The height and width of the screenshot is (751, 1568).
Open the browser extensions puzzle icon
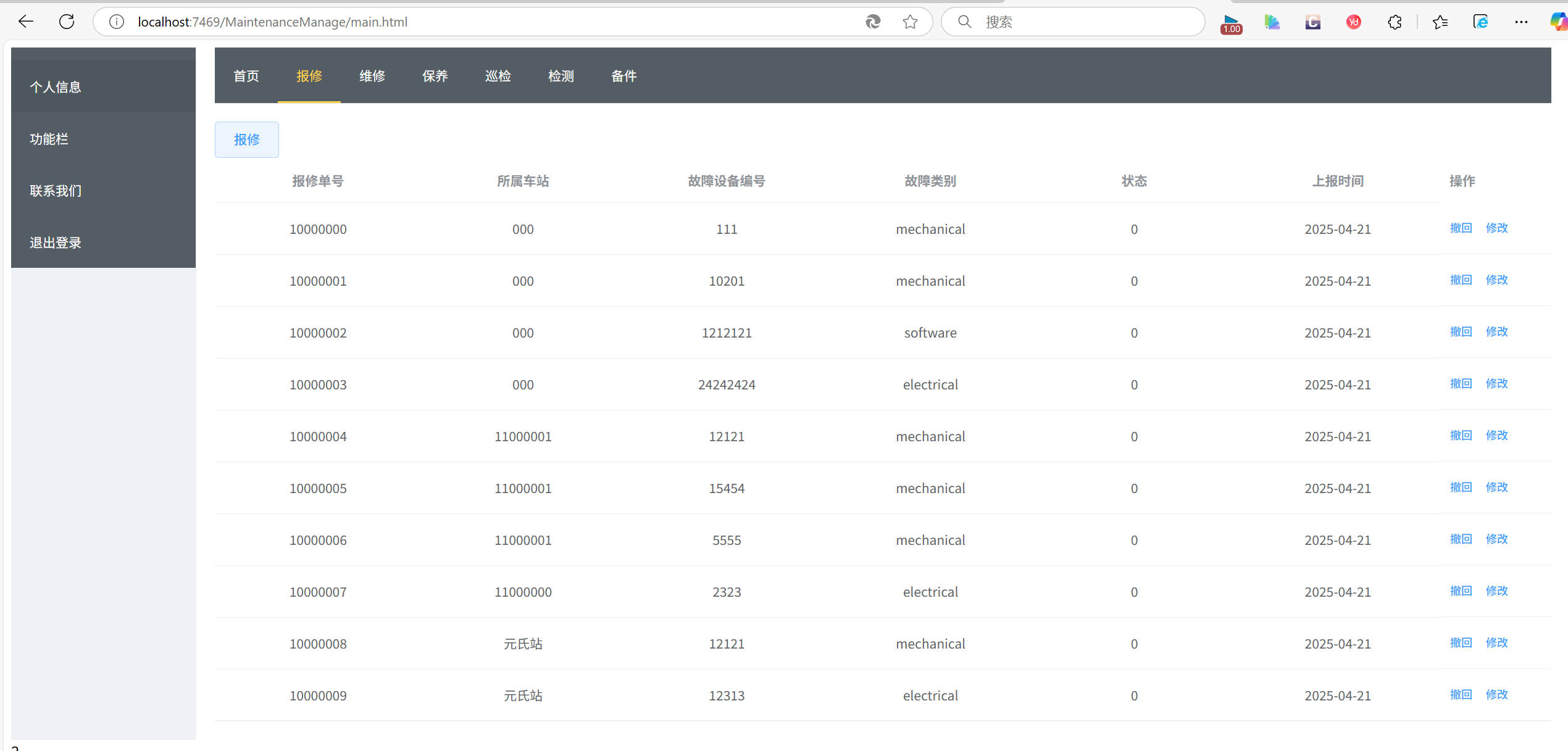[x=1395, y=22]
